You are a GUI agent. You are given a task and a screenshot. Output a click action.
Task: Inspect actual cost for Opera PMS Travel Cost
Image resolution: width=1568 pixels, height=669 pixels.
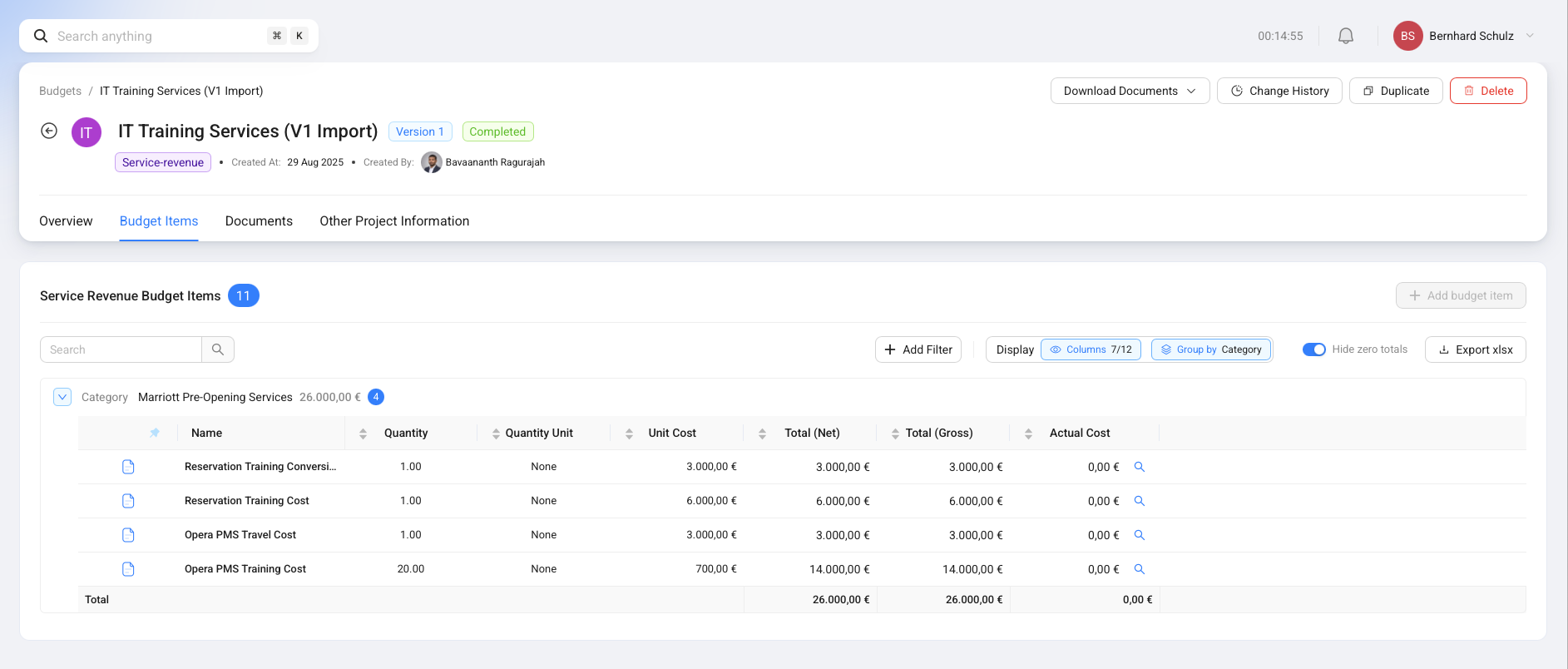tap(1140, 535)
